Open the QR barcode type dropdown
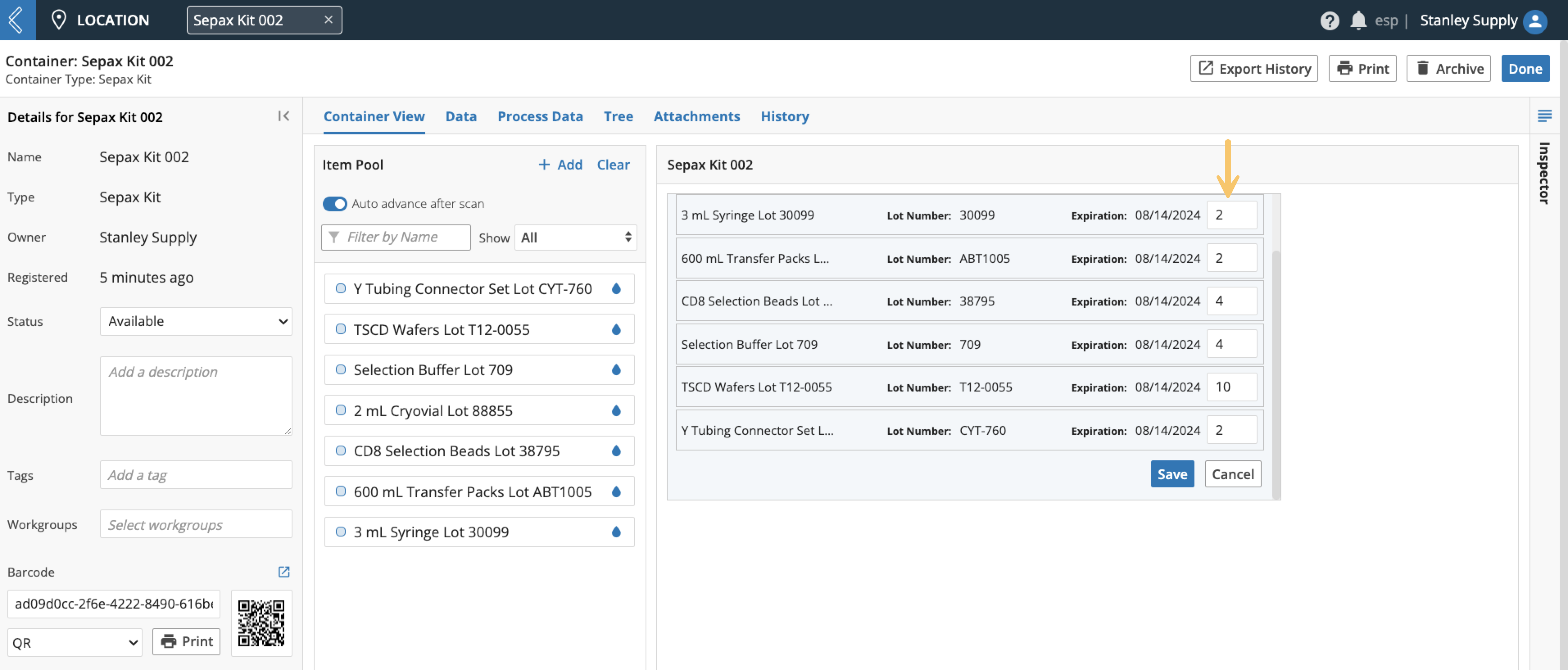Screen dimensions: 1568x670 (x=75, y=643)
